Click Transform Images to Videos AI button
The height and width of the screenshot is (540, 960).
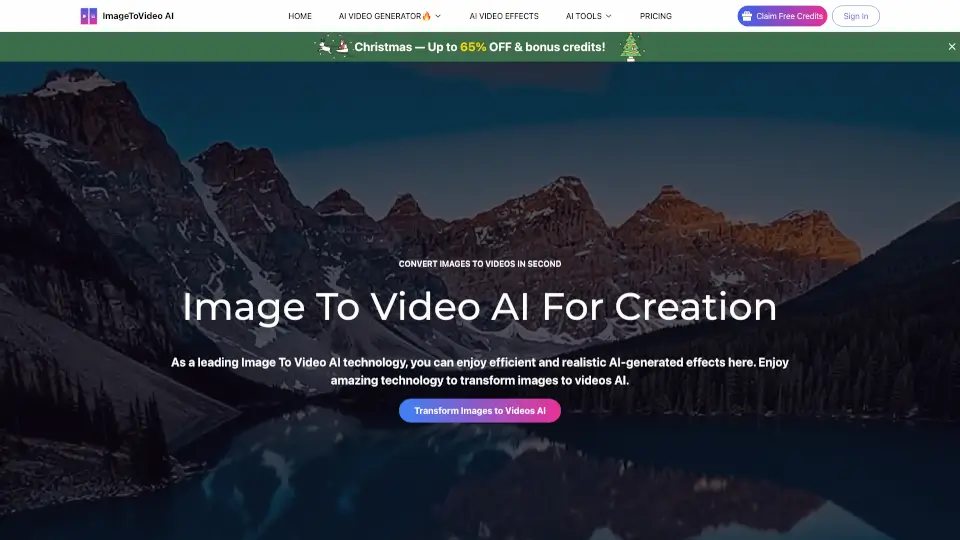click(x=479, y=411)
